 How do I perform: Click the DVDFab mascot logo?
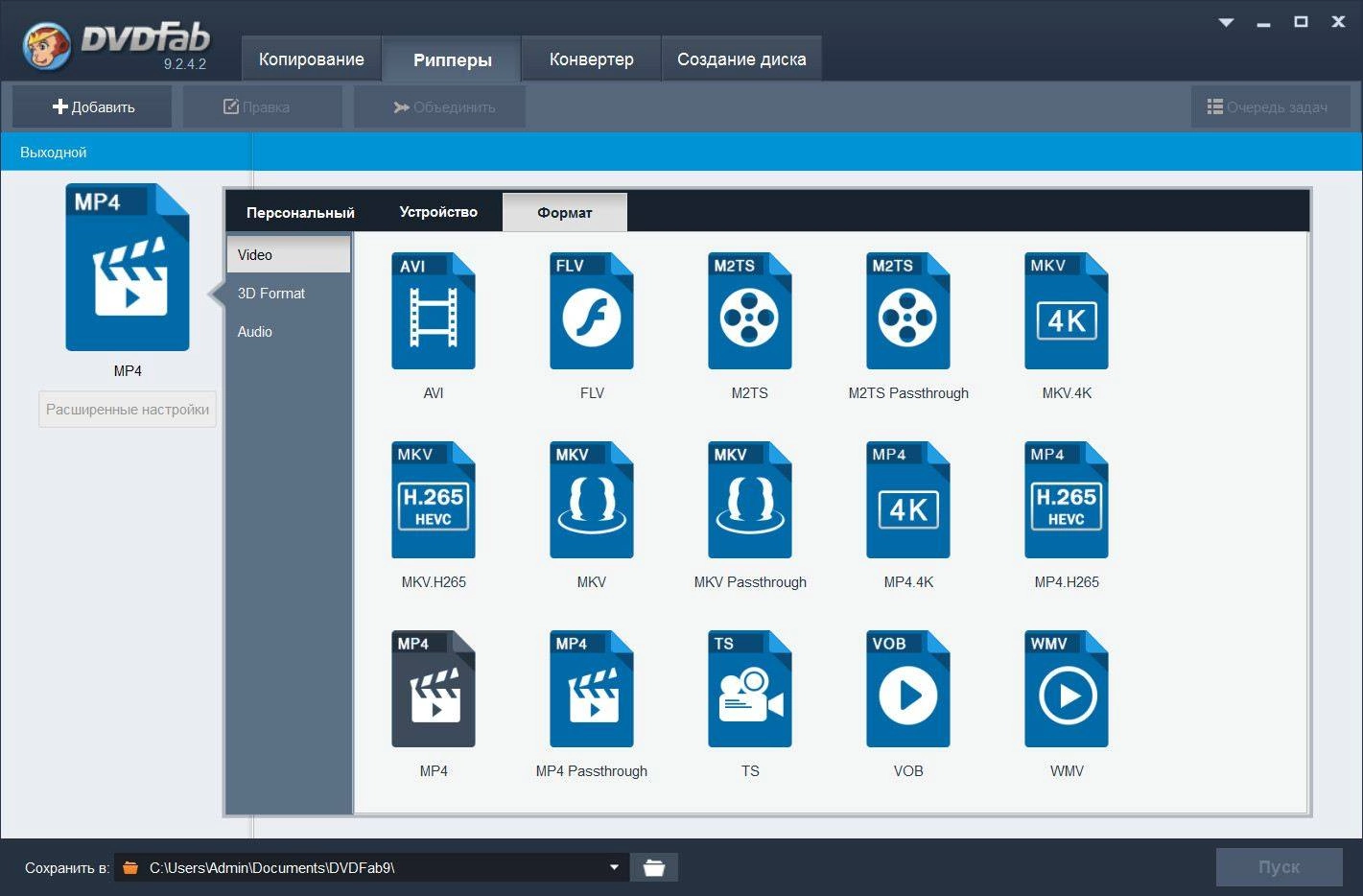click(45, 47)
